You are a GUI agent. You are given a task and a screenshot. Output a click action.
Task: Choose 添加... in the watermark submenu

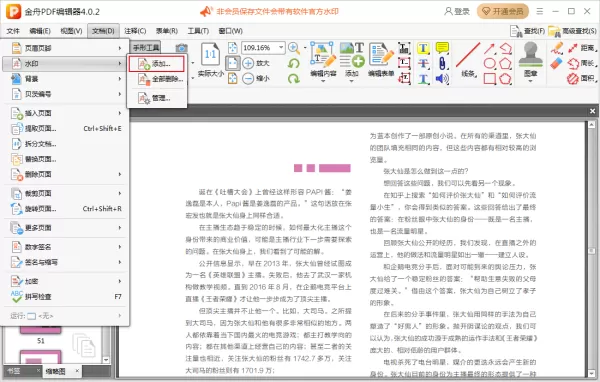tap(157, 64)
